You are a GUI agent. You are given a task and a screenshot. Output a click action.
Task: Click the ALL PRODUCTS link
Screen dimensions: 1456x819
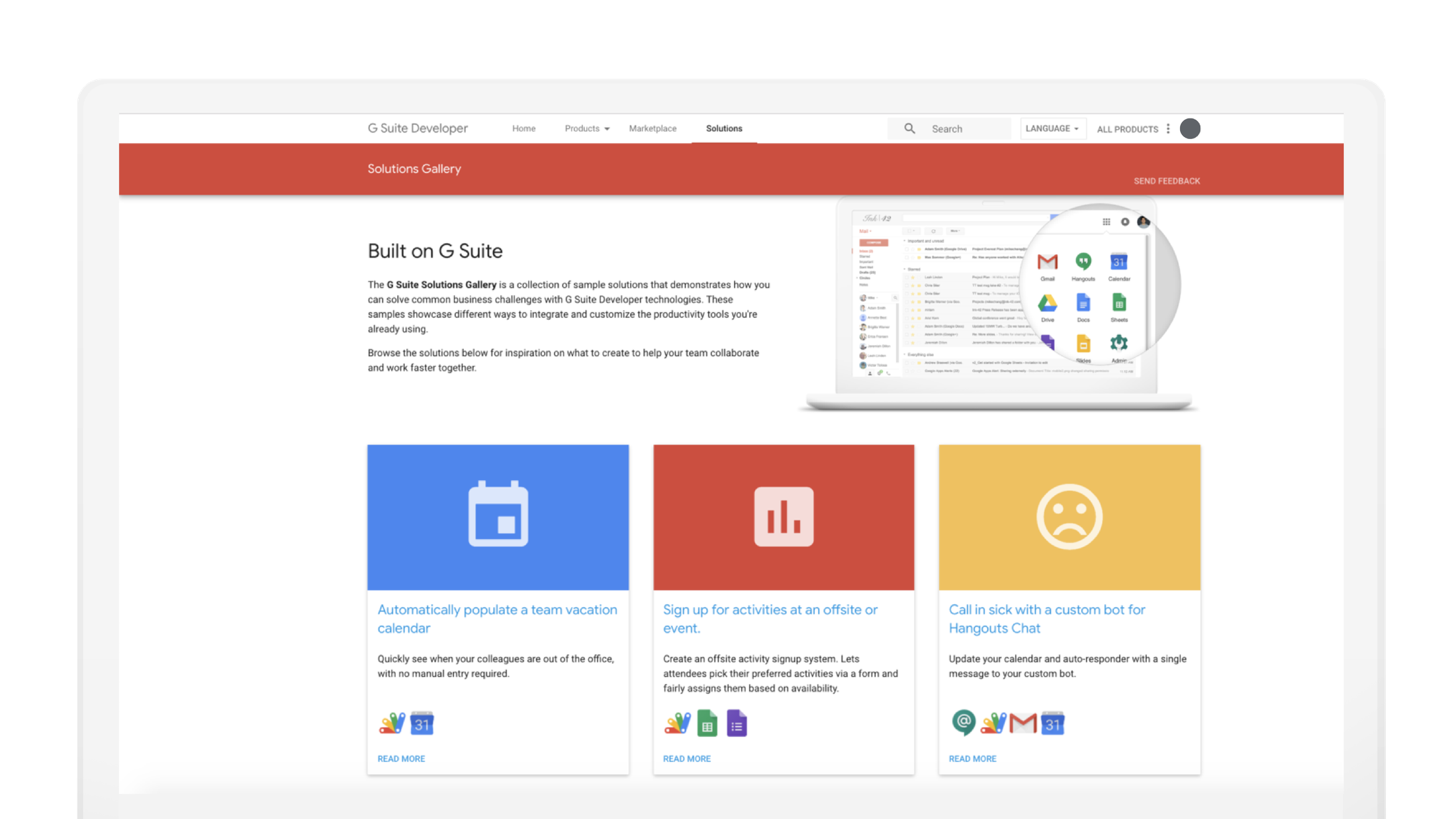1127,129
